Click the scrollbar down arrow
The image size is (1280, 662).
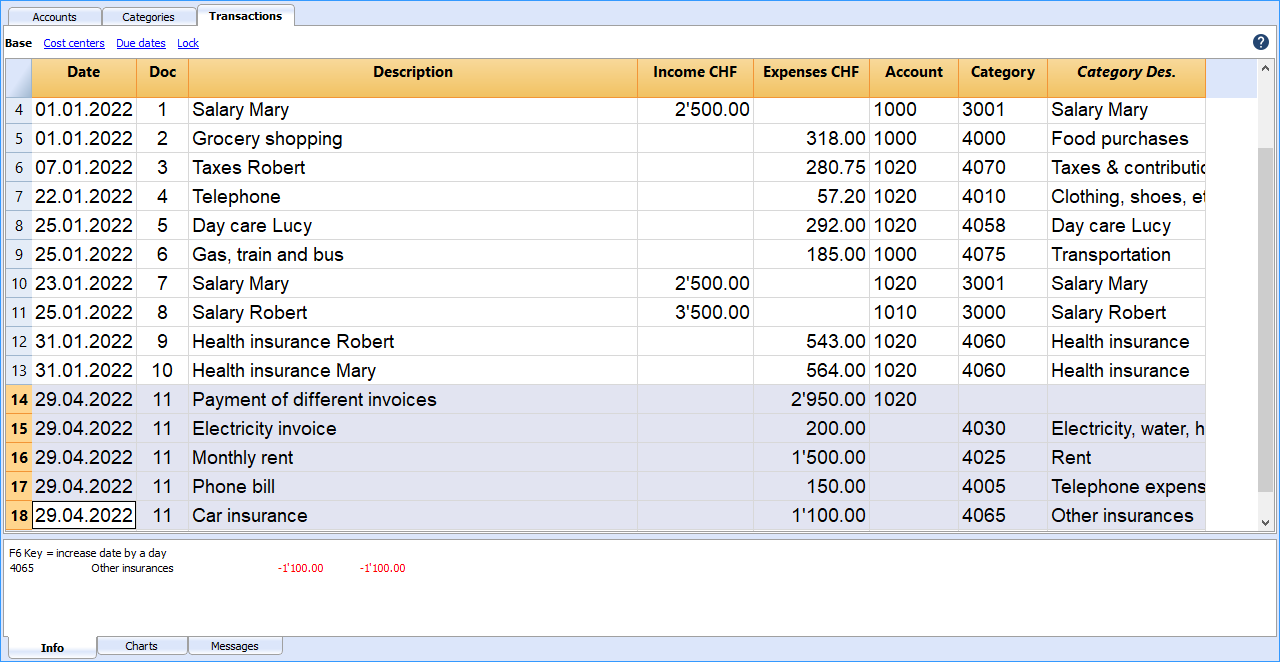1266,522
